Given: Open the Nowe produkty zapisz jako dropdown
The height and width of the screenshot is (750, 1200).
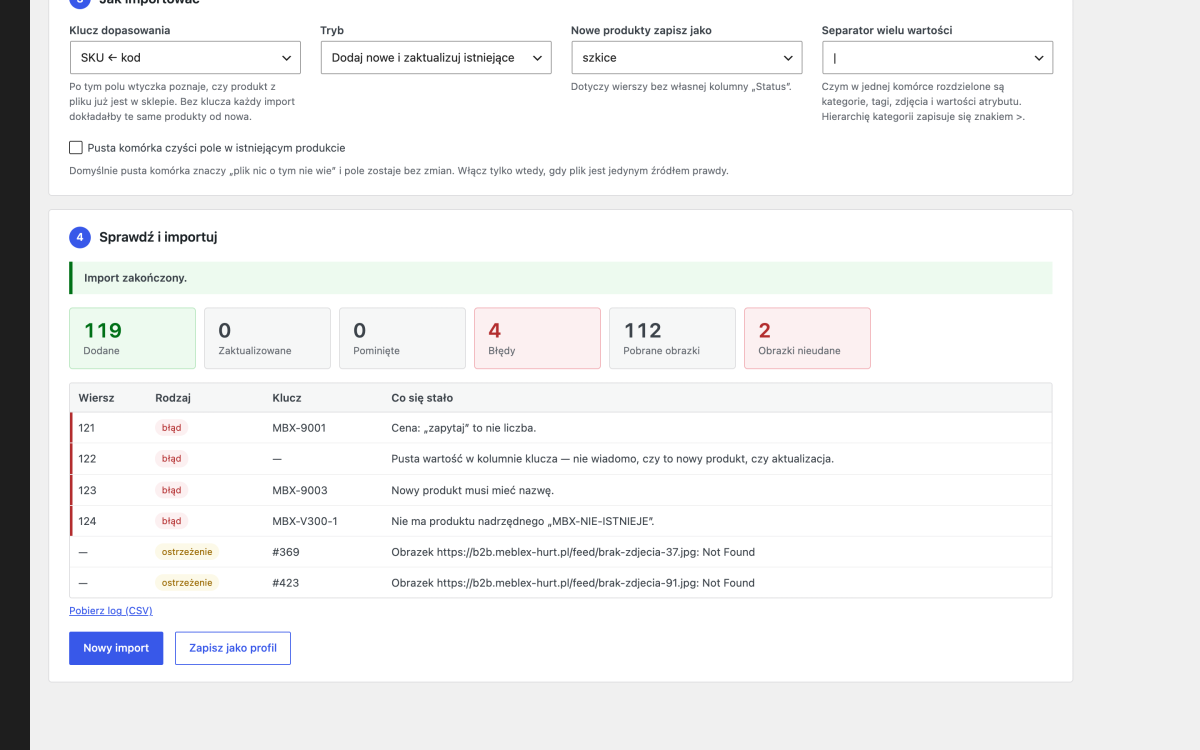Looking at the screenshot, I should pyautogui.click(x=686, y=58).
